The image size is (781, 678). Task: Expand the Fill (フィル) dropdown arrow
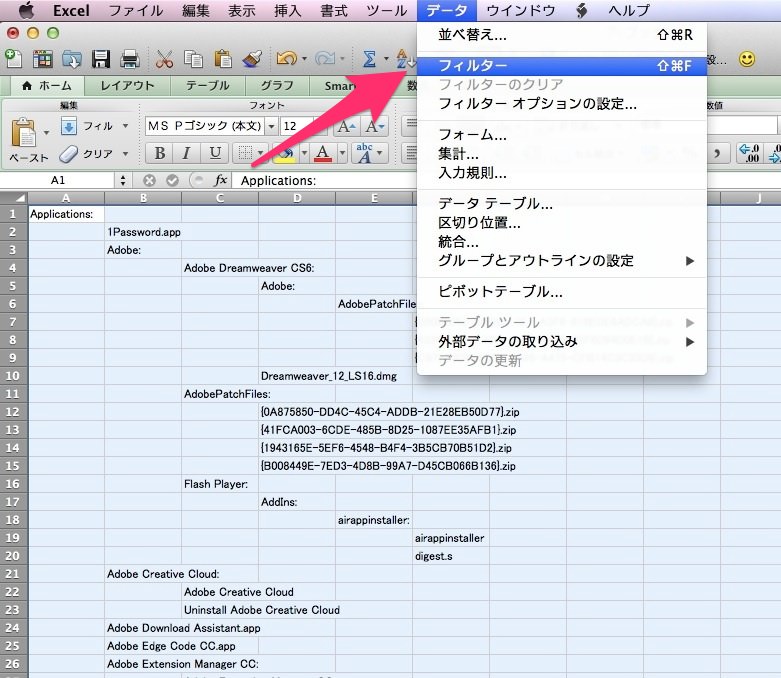(126, 126)
